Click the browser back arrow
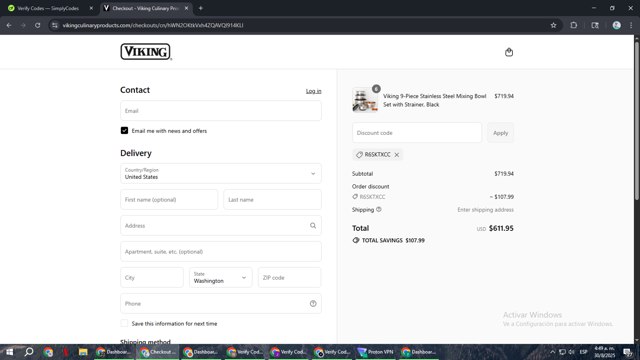The width and height of the screenshot is (640, 360). point(9,25)
